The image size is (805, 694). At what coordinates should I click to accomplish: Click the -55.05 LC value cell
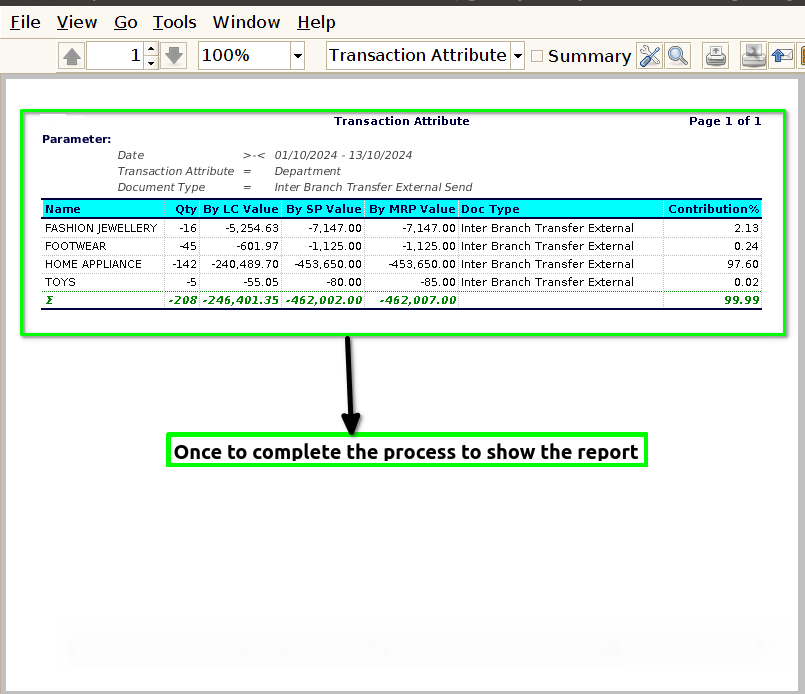(261, 282)
